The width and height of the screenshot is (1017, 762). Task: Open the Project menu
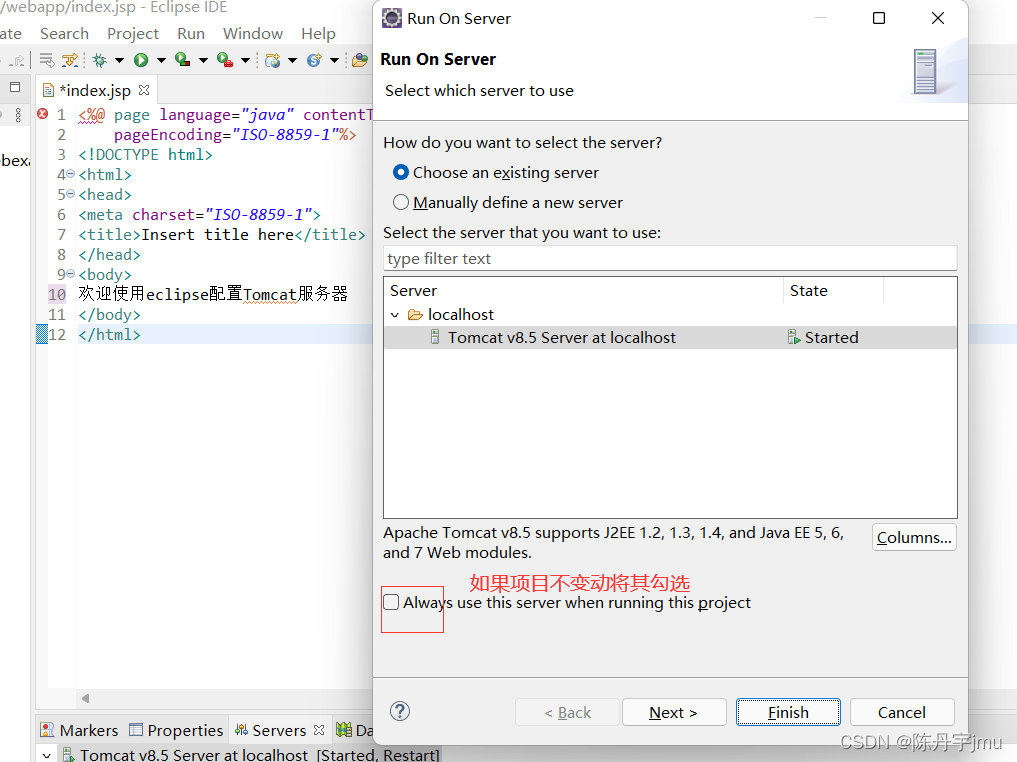pos(133,34)
